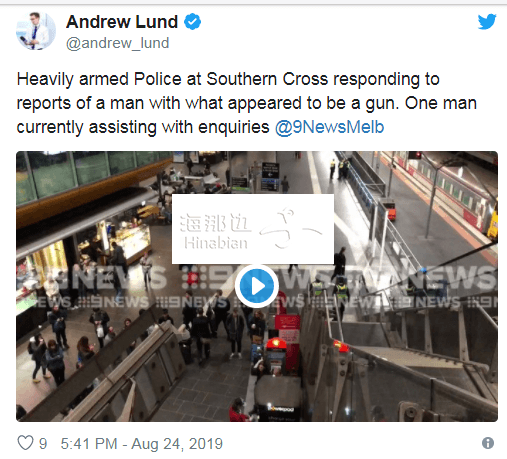Like the tweet with the heart icon
Screen dimensions: 507x459
point(25,443)
